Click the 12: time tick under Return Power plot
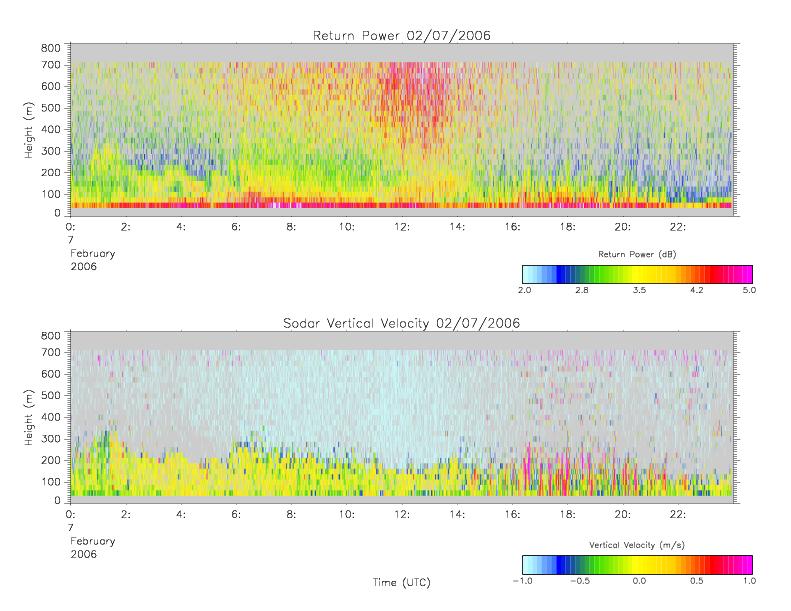 coord(402,227)
